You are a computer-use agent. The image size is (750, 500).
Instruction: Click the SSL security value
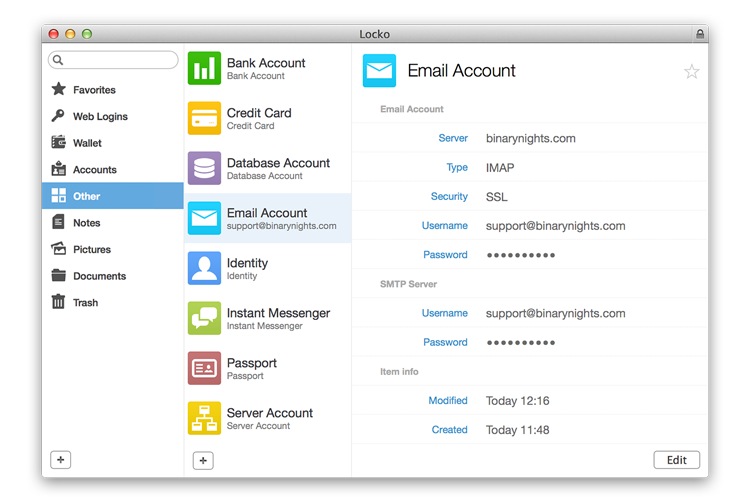point(496,197)
